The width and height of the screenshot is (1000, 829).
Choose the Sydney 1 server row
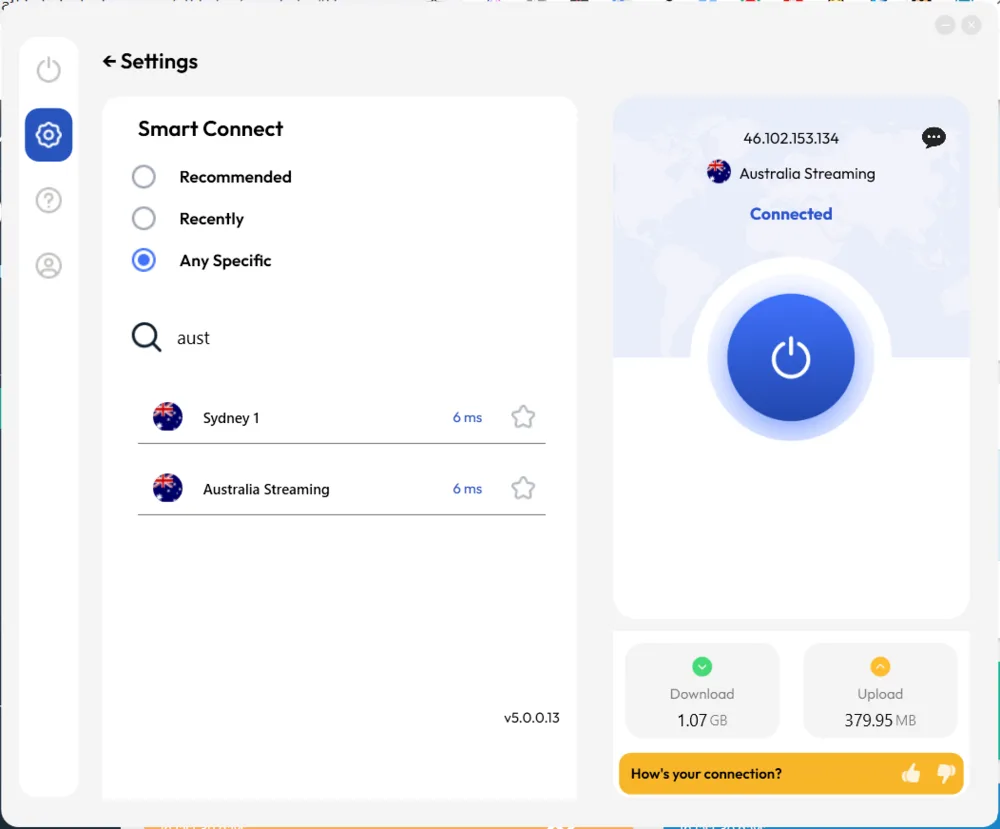click(x=342, y=418)
